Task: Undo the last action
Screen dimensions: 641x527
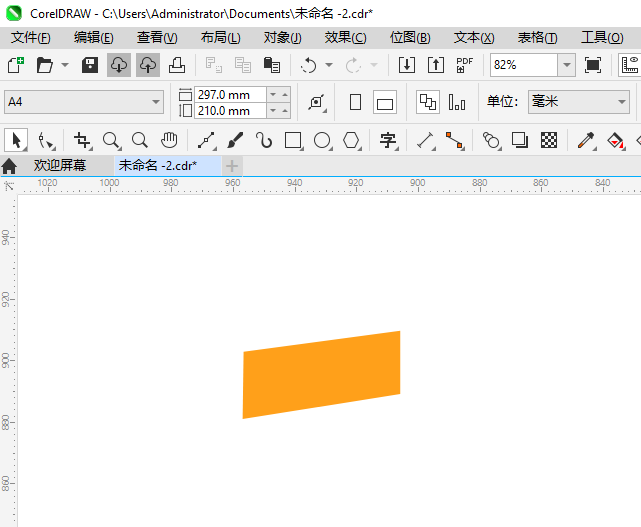Action: [x=309, y=65]
